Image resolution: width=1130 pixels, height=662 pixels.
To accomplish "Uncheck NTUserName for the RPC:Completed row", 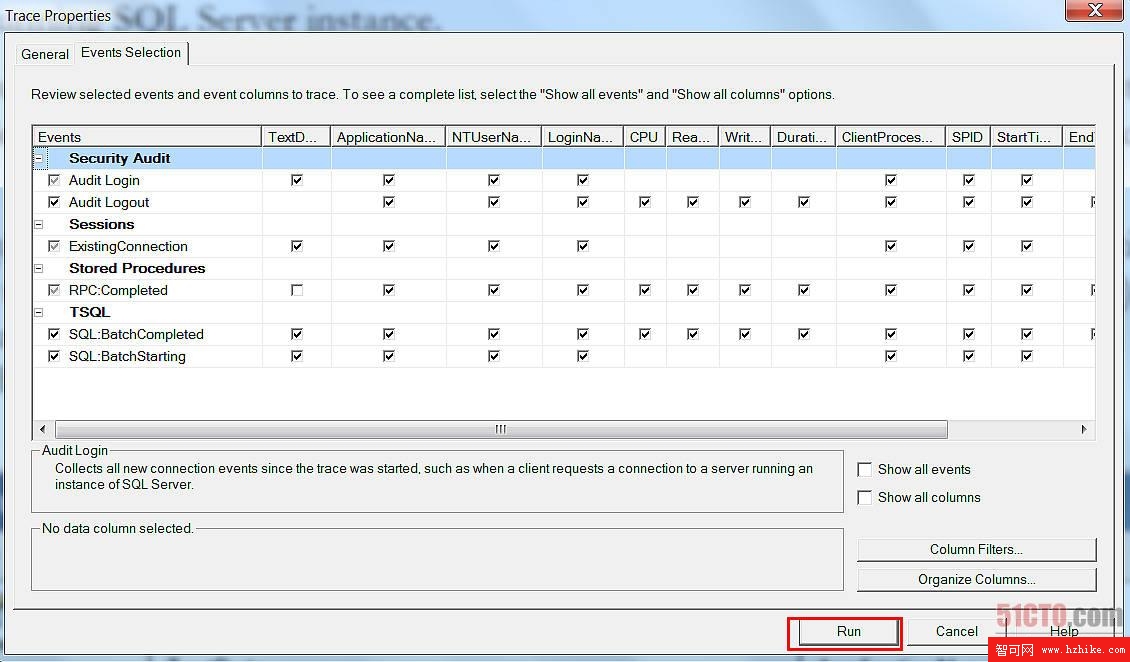I will tap(494, 290).
